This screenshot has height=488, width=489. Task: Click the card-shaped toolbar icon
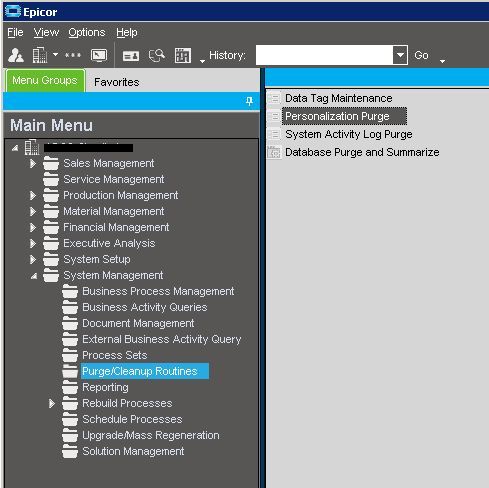pyautogui.click(x=131, y=56)
